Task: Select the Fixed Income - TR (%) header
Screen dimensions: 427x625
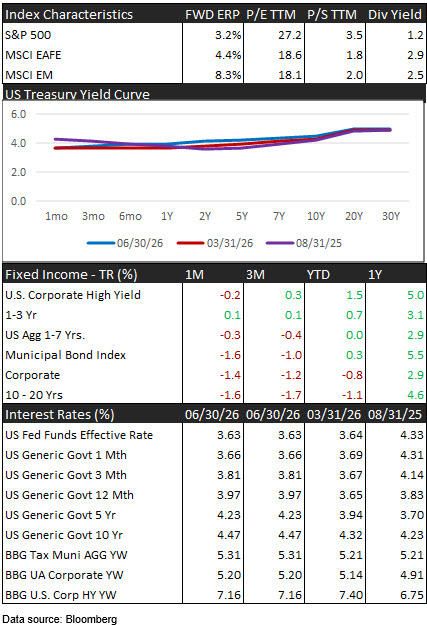Action: pyautogui.click(x=71, y=275)
